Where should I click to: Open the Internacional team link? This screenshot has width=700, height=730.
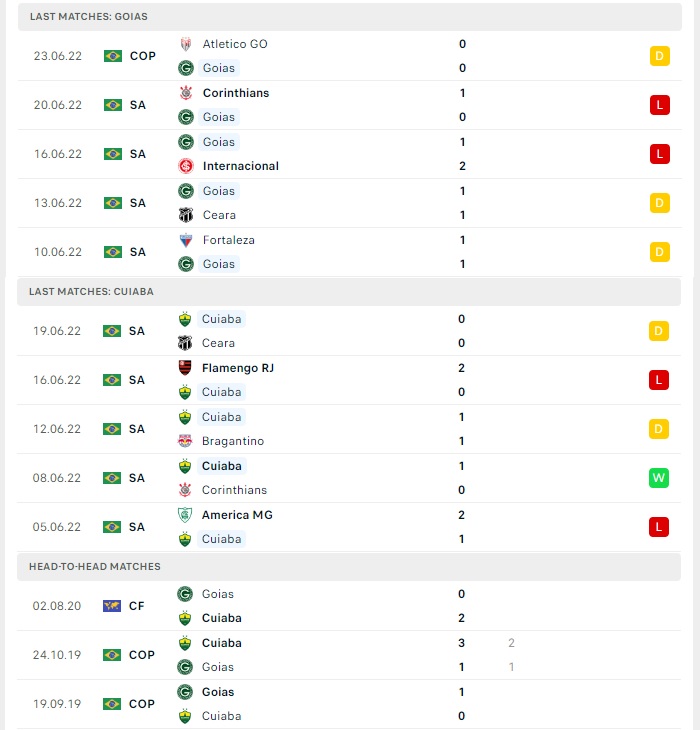coord(241,166)
